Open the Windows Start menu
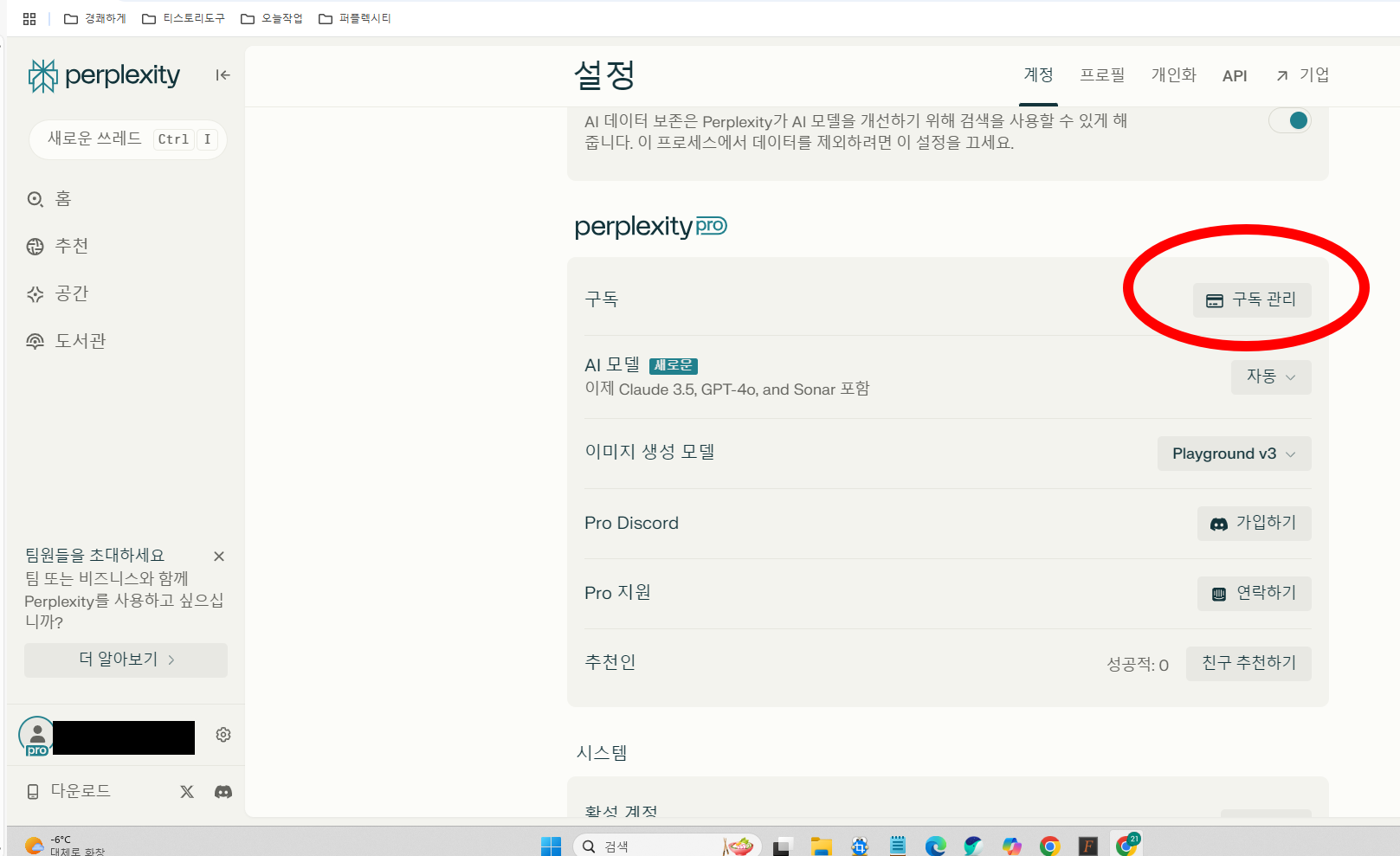This screenshot has height=856, width=1400. pyautogui.click(x=549, y=844)
